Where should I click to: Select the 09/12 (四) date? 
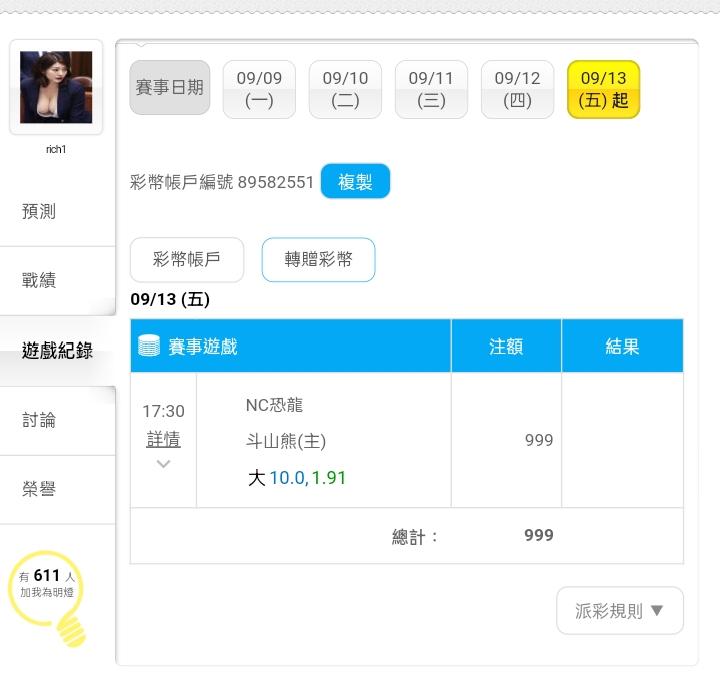tap(518, 89)
